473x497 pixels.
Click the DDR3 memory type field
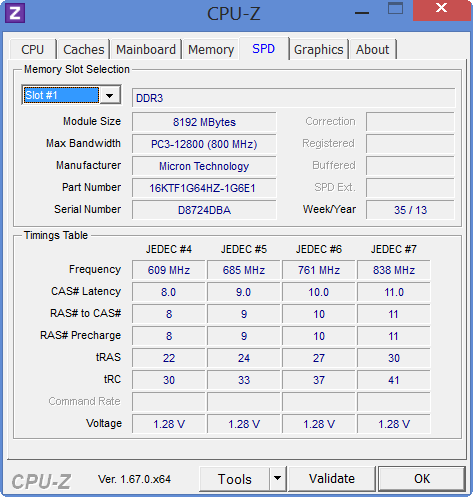point(293,98)
